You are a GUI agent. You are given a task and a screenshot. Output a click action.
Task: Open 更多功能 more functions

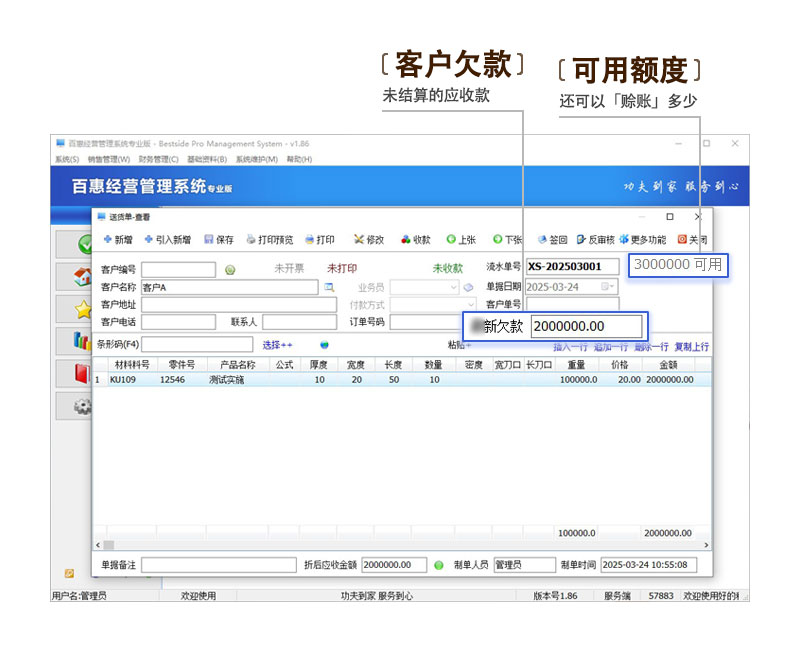643,239
